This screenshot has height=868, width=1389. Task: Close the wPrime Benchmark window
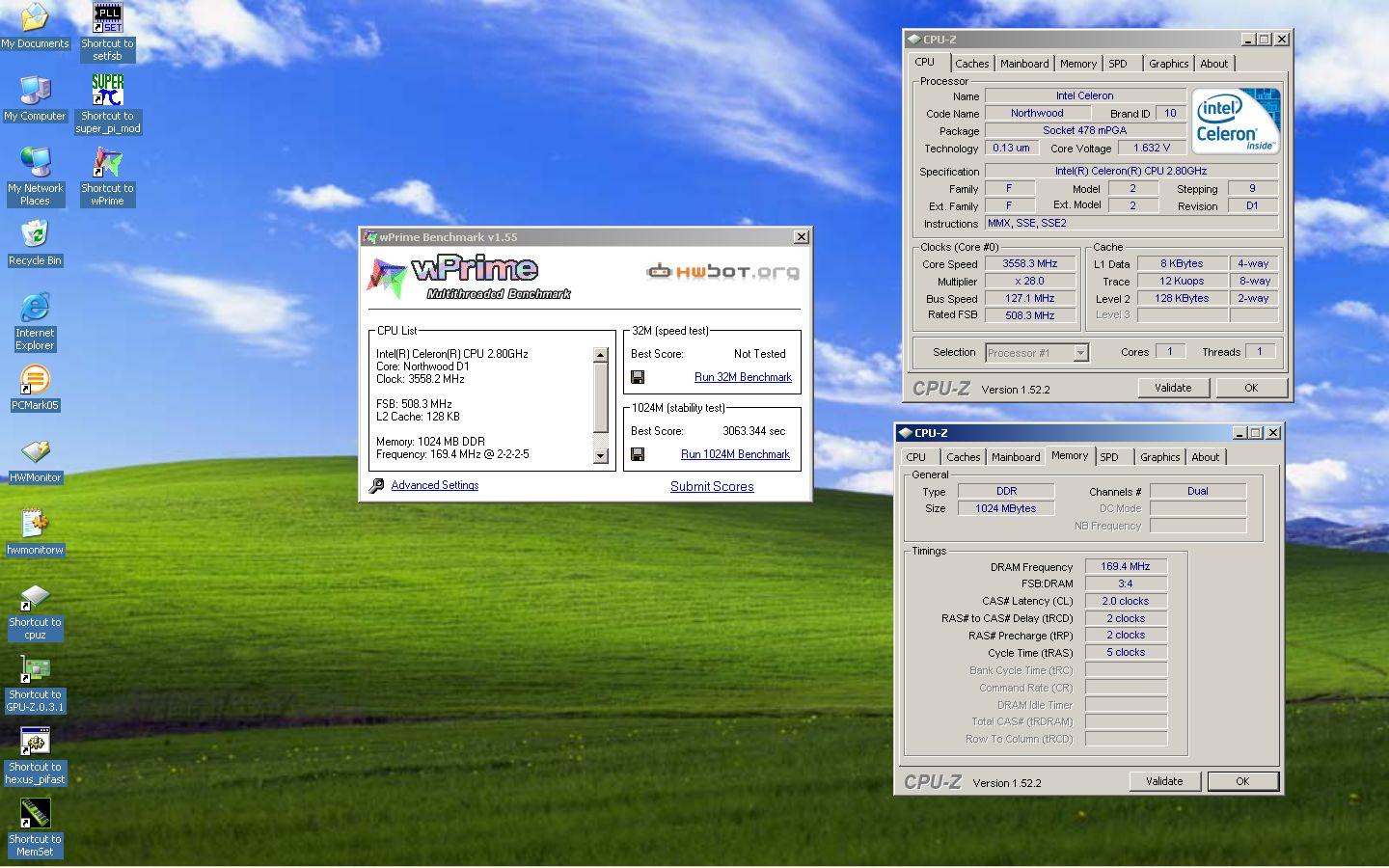801,237
